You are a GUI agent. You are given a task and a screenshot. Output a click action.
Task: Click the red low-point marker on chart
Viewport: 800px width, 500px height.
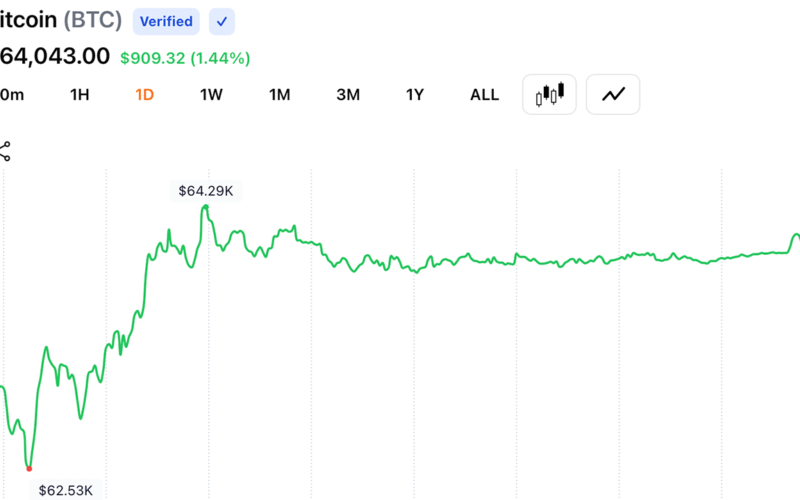tap(29, 468)
